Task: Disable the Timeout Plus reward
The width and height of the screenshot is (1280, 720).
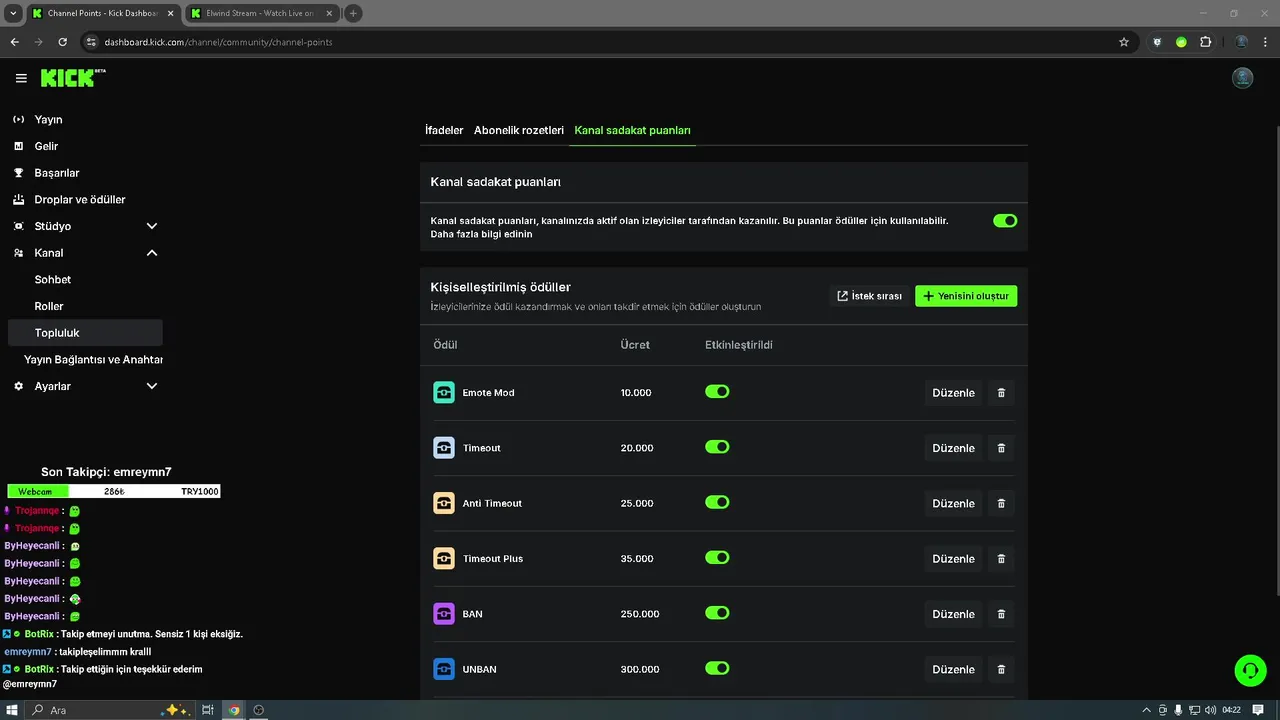Action: pyautogui.click(x=717, y=558)
